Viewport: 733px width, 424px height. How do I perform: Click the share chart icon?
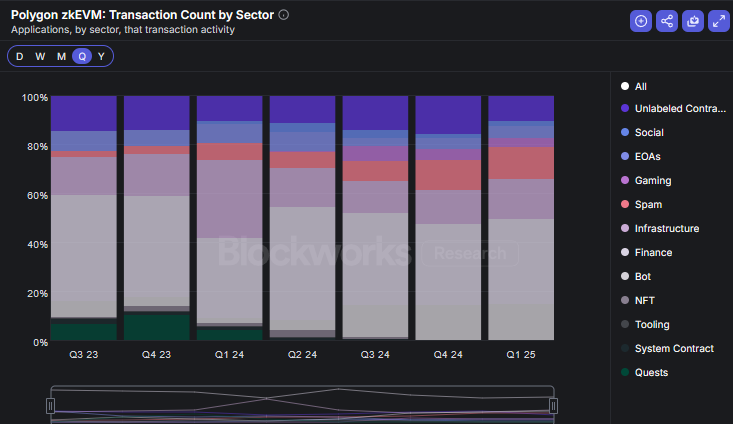[667, 21]
